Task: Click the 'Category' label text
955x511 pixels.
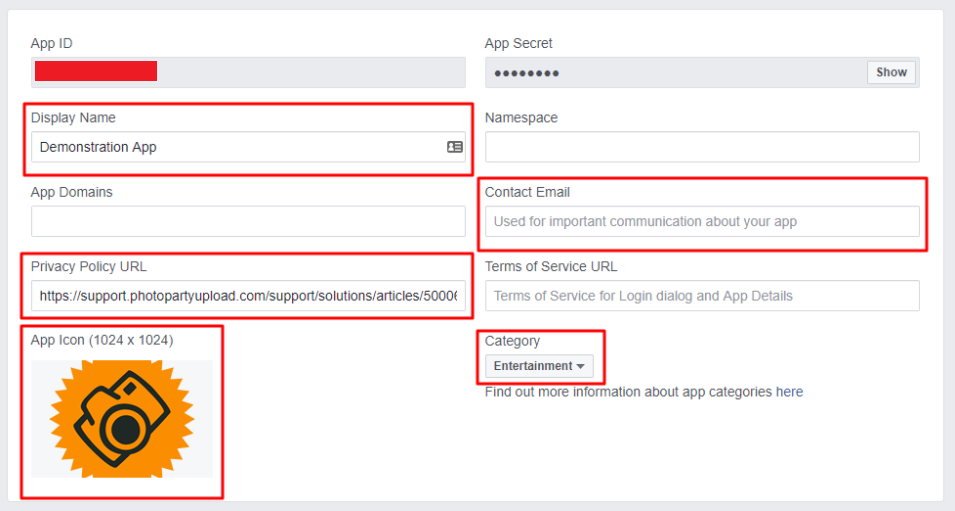Action: pos(512,341)
